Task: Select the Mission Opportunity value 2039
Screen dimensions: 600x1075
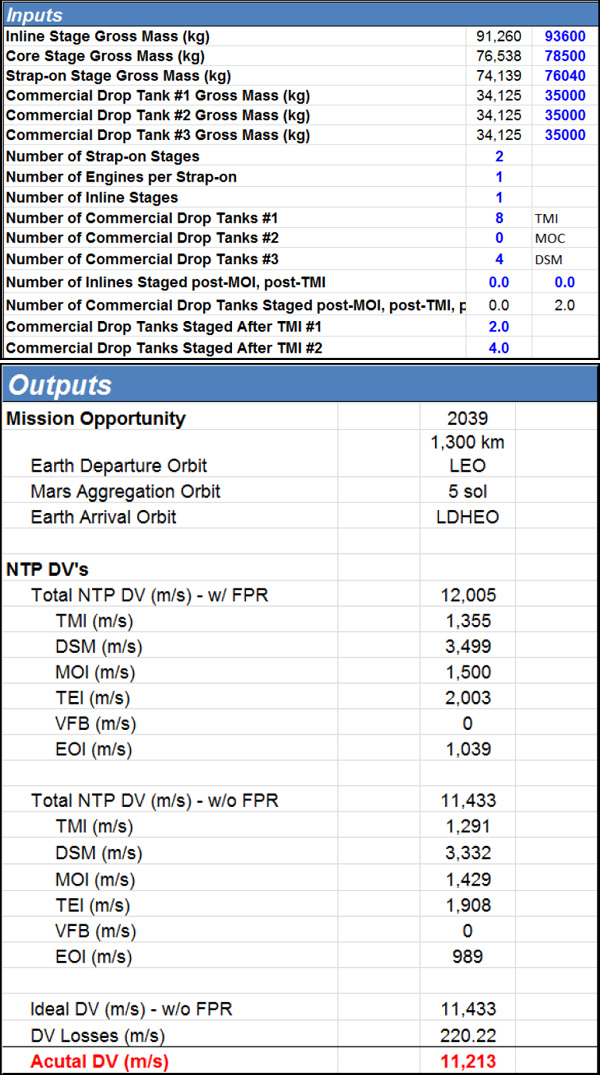Action: [467, 418]
